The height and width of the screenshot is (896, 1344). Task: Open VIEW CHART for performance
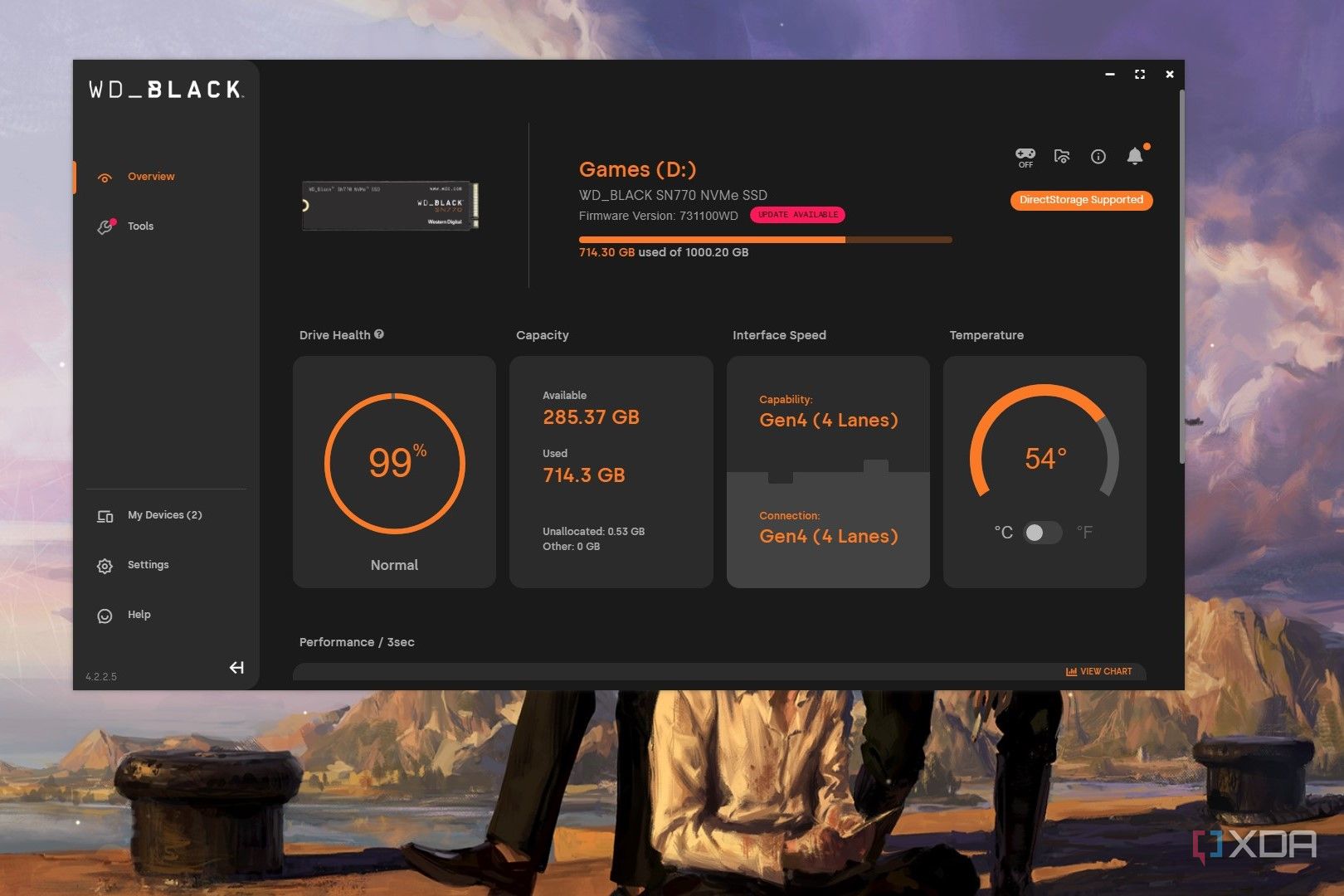pos(1098,671)
